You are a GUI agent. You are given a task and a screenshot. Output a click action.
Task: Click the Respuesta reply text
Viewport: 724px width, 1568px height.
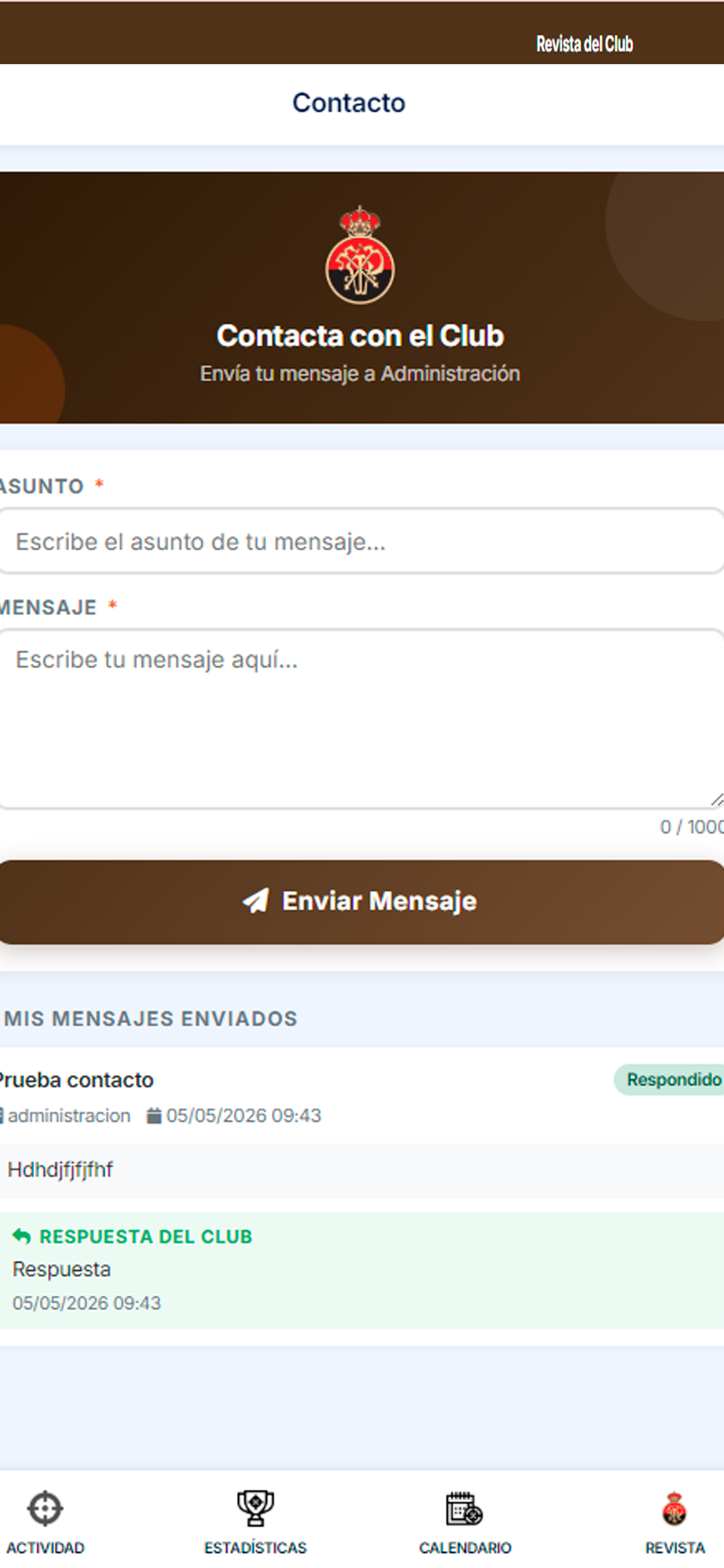(61, 1269)
